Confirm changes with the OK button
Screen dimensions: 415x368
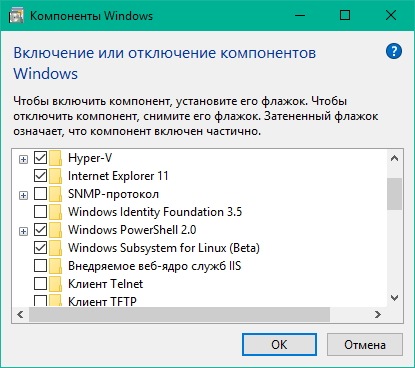pos(279,345)
